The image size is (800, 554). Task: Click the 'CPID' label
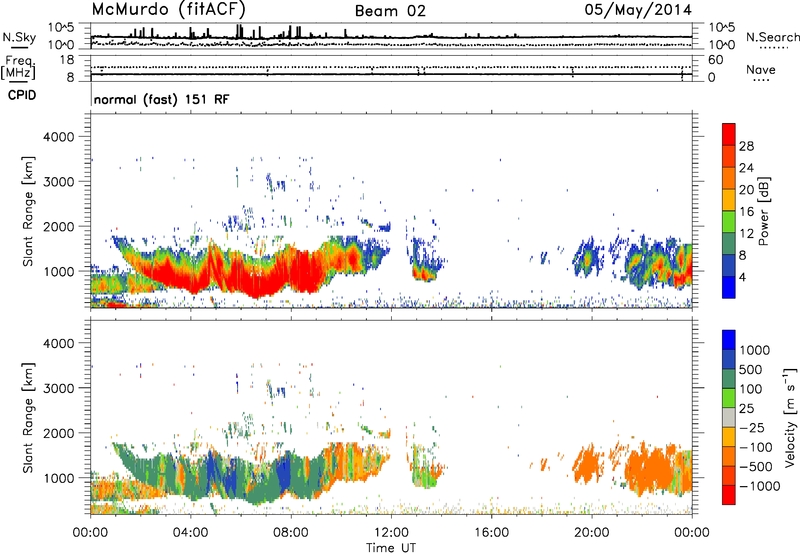pyautogui.click(x=22, y=95)
